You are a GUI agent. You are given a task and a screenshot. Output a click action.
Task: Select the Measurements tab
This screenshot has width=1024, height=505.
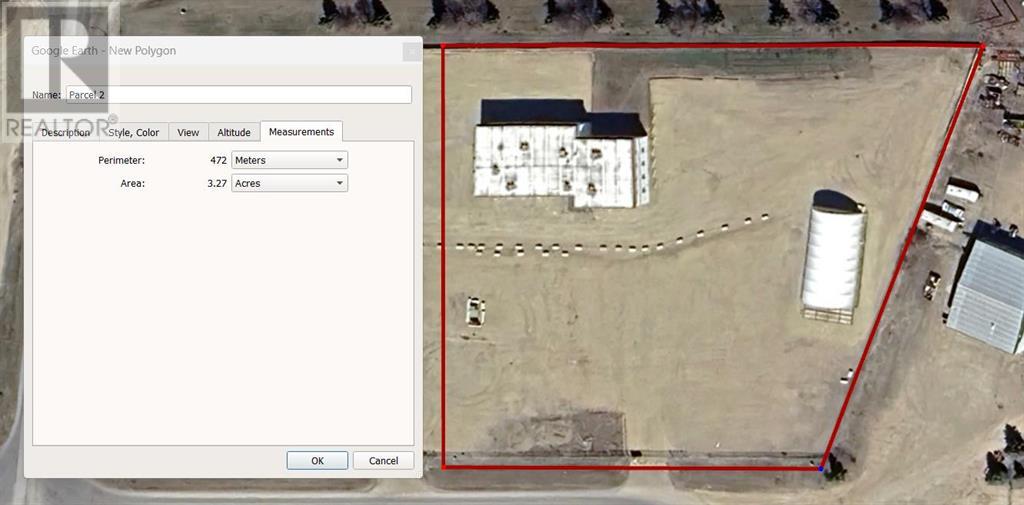pos(301,132)
